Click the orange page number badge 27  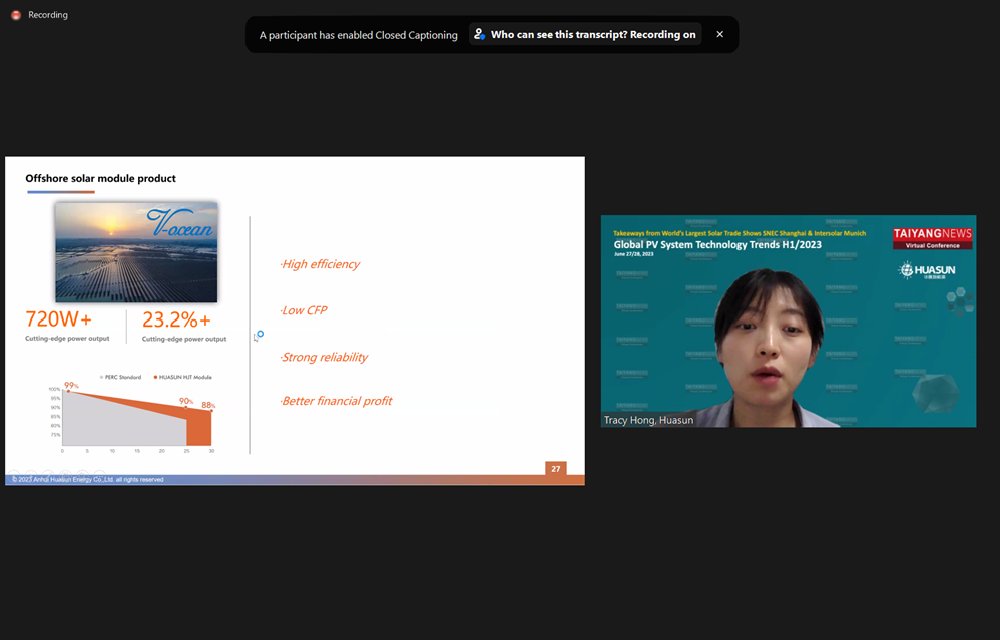click(x=554, y=468)
